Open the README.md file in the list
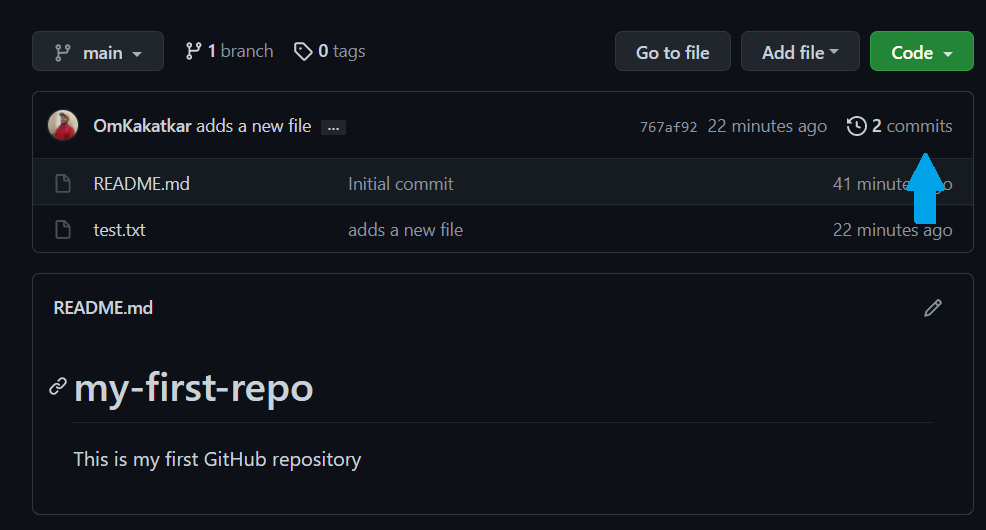Image resolution: width=986 pixels, height=530 pixels. [x=141, y=184]
